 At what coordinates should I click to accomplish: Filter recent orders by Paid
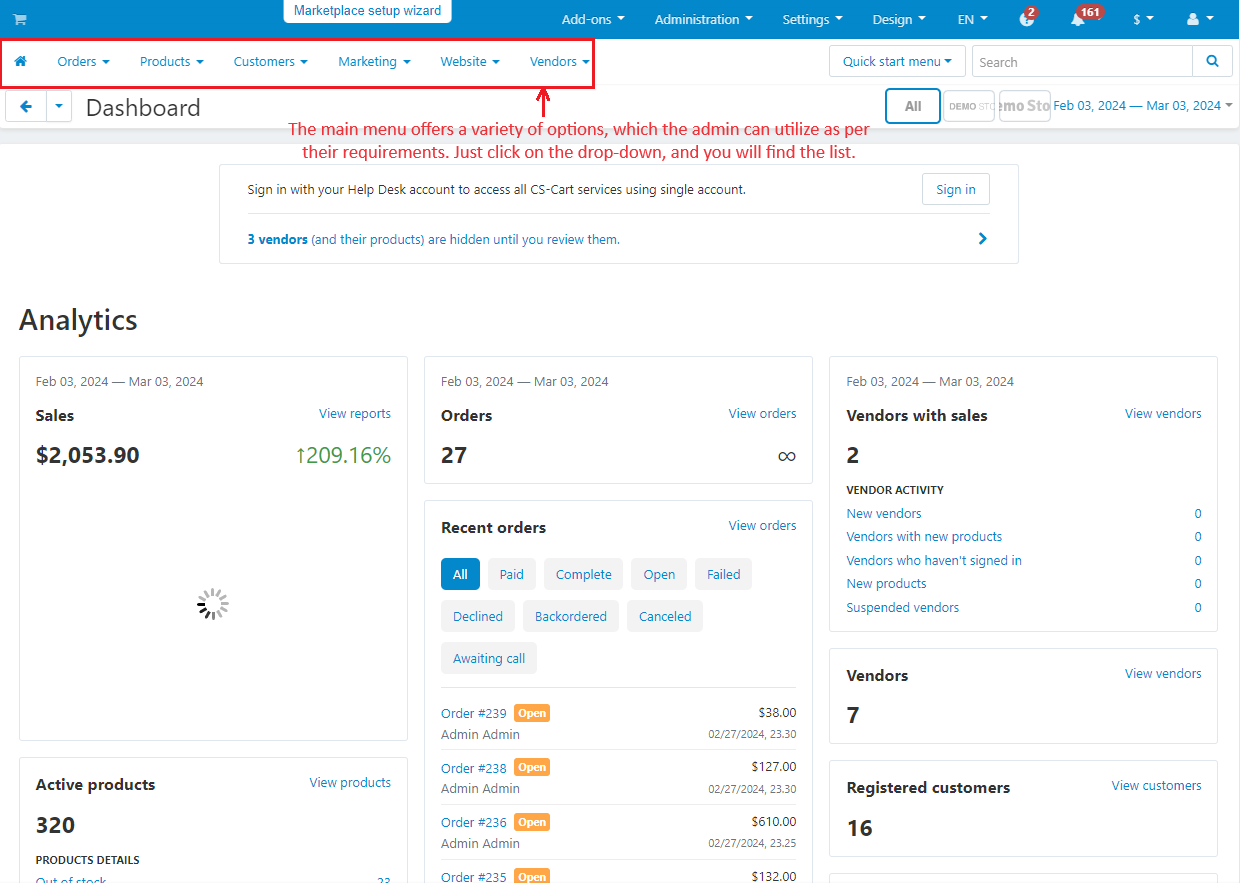pyautogui.click(x=512, y=574)
